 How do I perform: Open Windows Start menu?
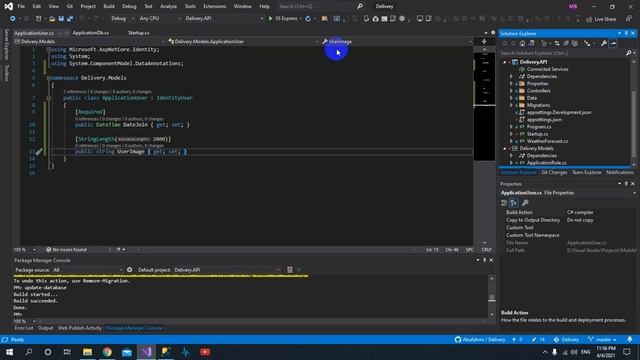pos(9,352)
